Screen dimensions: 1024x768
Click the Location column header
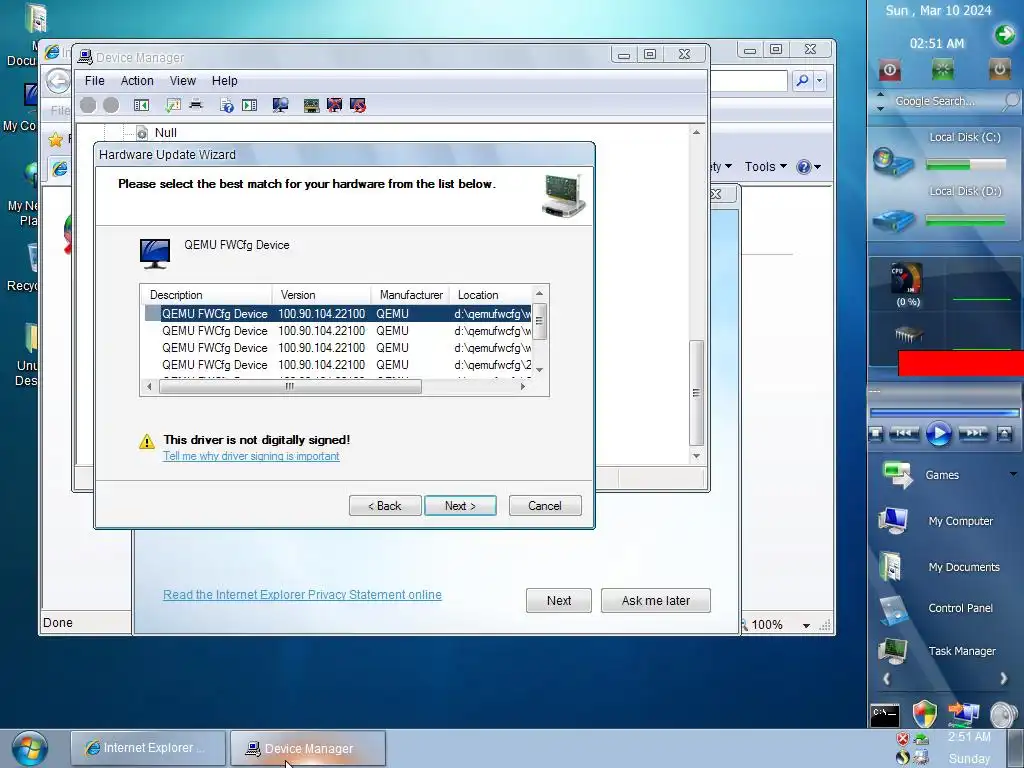pos(490,295)
